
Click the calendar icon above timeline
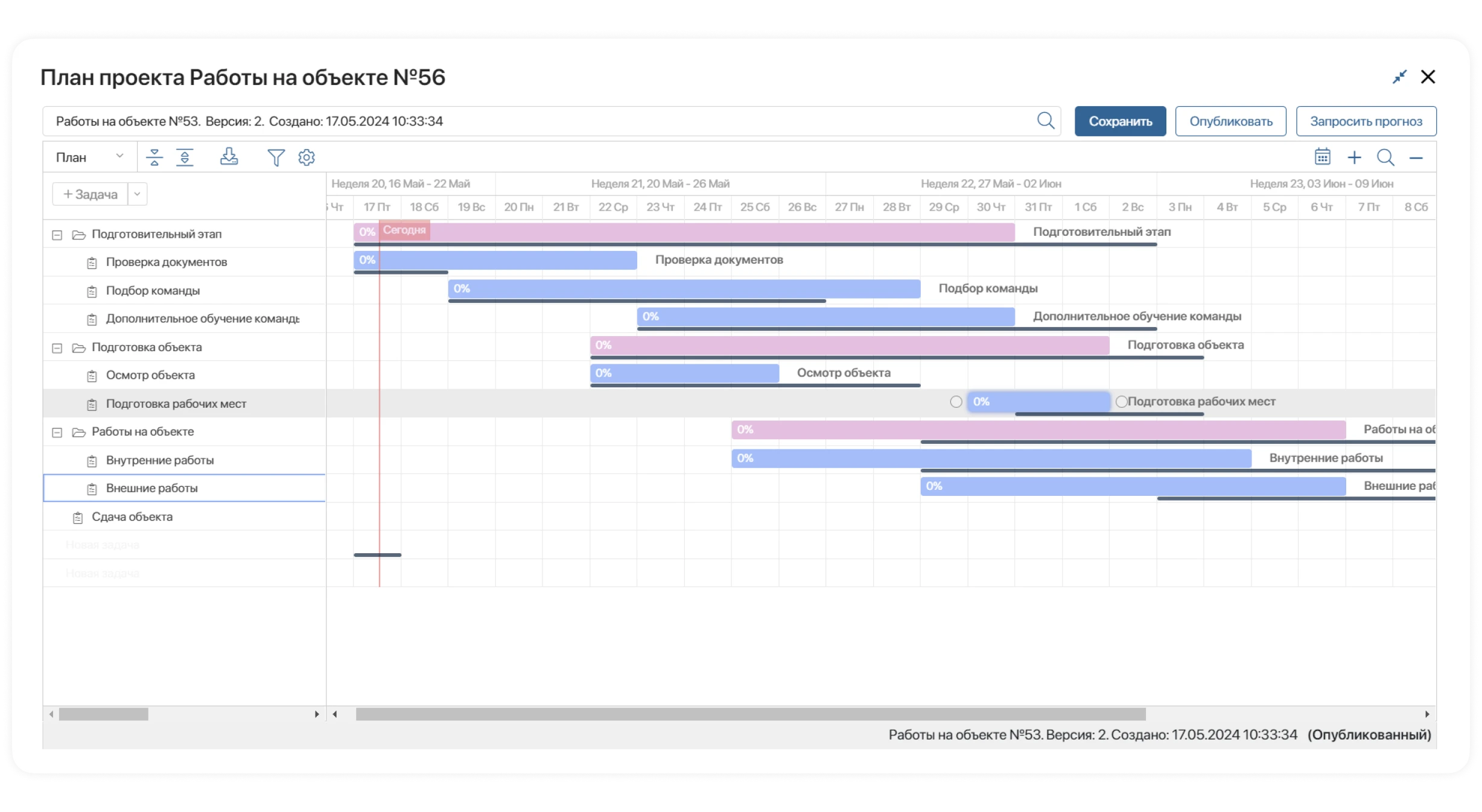tap(1322, 157)
